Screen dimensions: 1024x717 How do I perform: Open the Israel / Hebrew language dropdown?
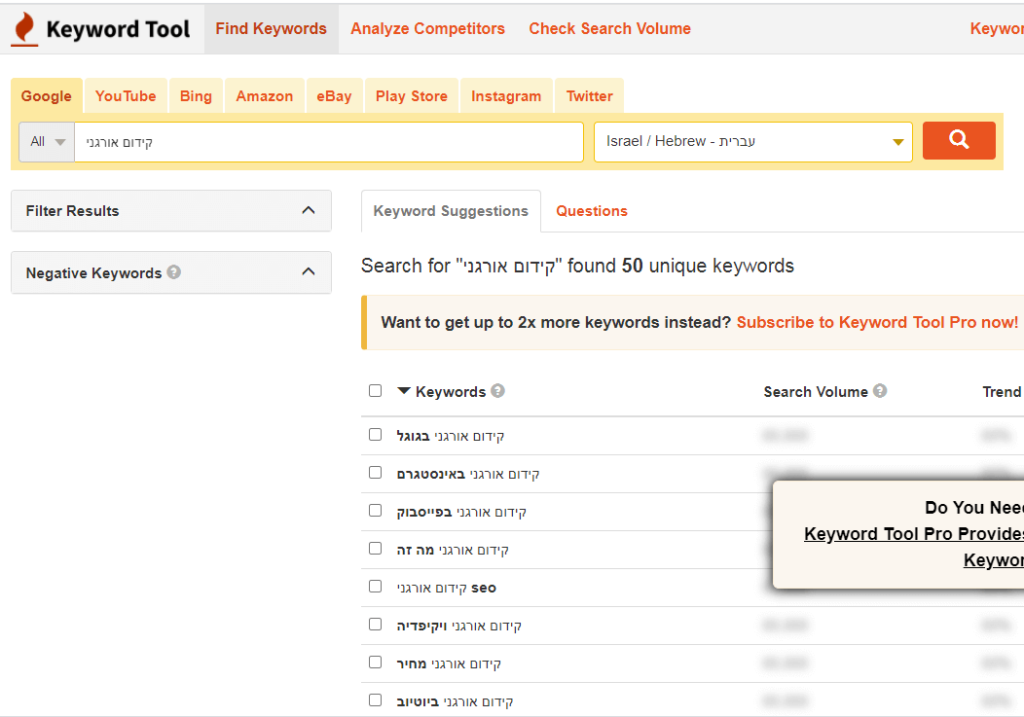753,142
